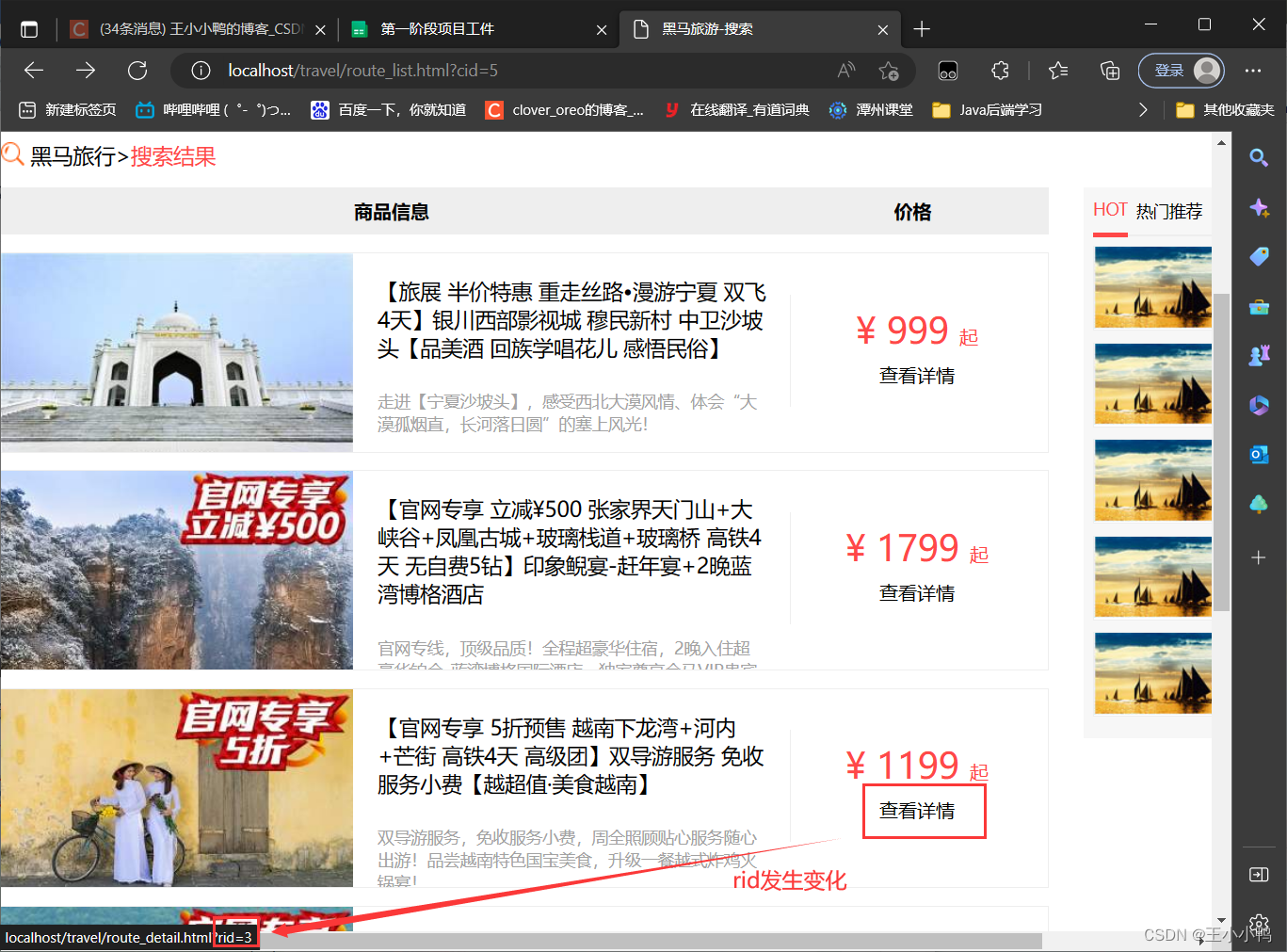Screen dimensions: 1287x952
Task: Open sidebar settings gear icon
Action: (1259, 923)
